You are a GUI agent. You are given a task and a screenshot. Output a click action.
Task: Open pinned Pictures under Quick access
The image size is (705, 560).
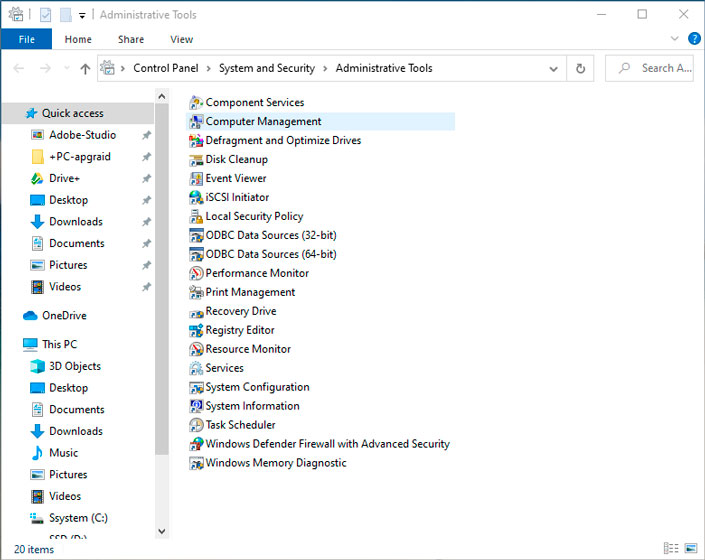tap(68, 265)
